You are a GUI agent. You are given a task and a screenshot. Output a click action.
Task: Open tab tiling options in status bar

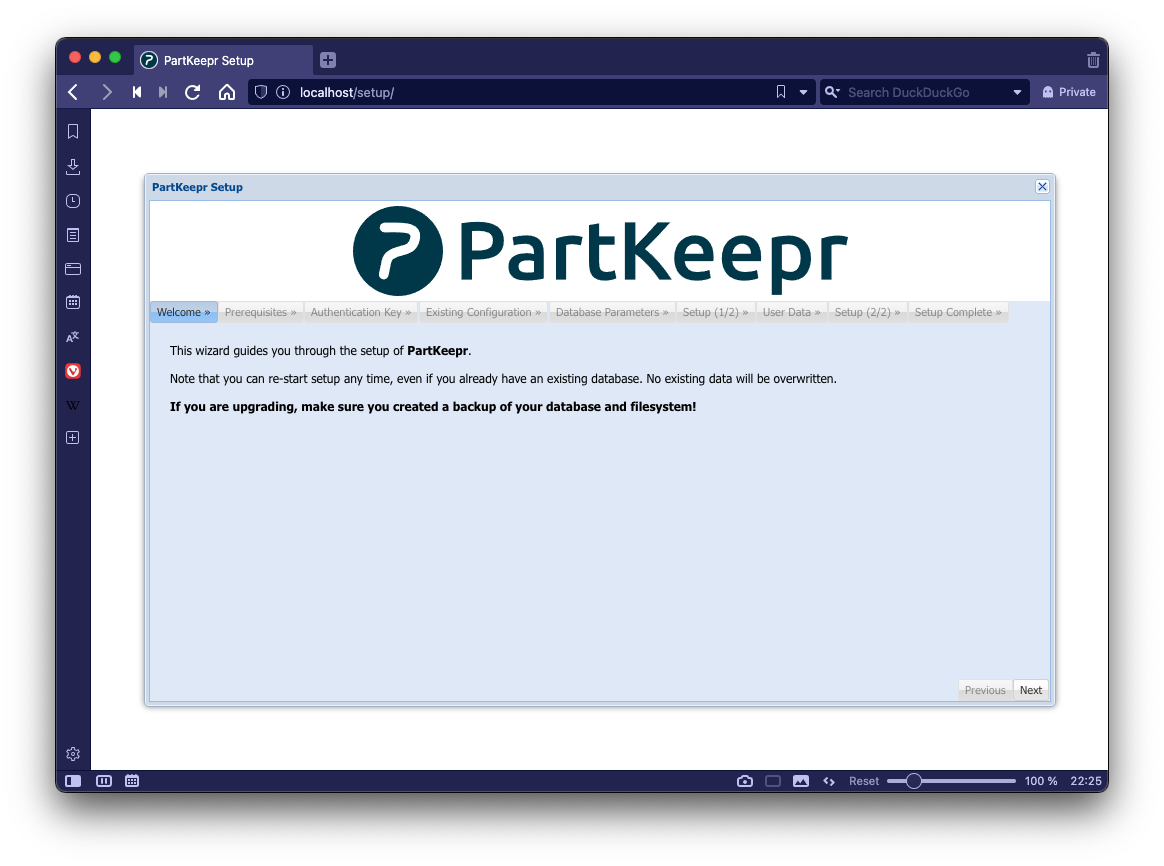(x=104, y=781)
